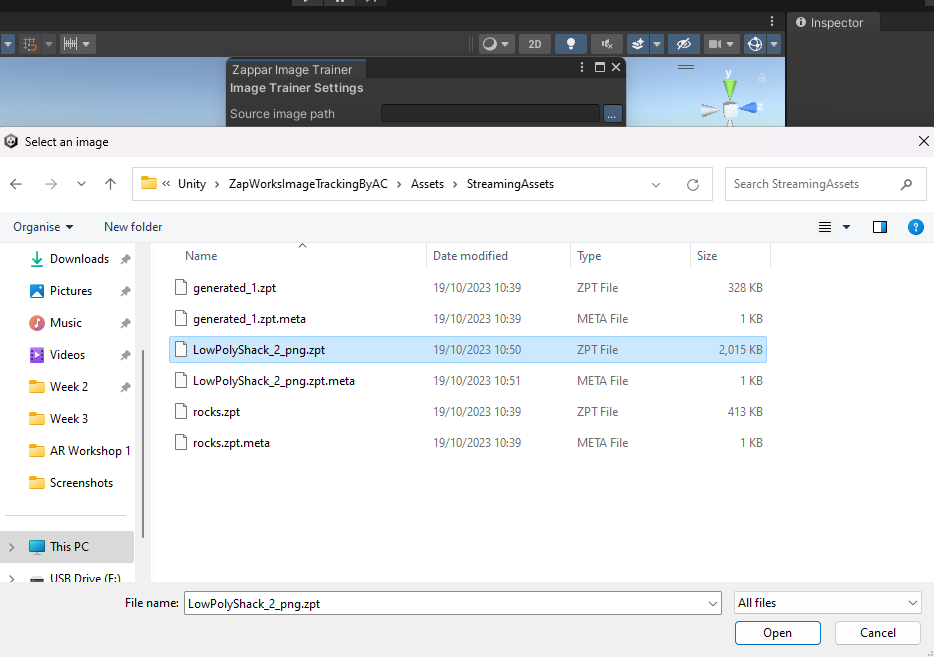Click the refresh folder icon

click(692, 184)
